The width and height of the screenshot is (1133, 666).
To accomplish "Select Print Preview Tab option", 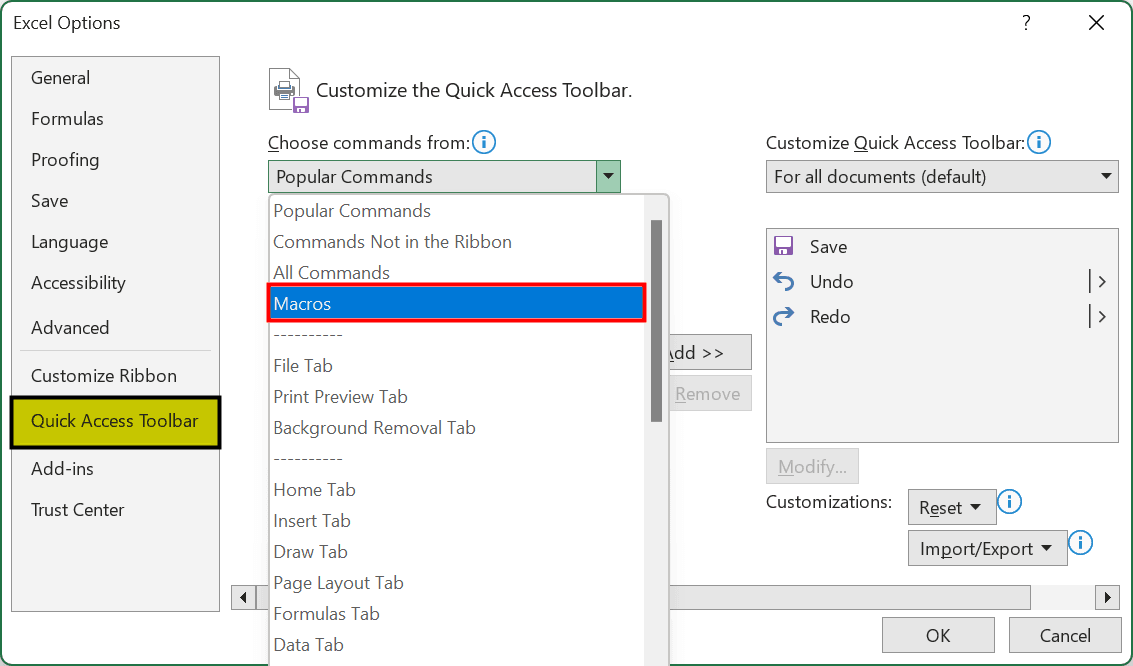I will point(457,397).
